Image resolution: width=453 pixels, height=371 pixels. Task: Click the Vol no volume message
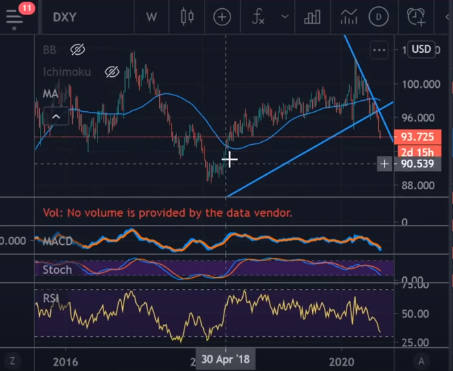click(x=167, y=213)
